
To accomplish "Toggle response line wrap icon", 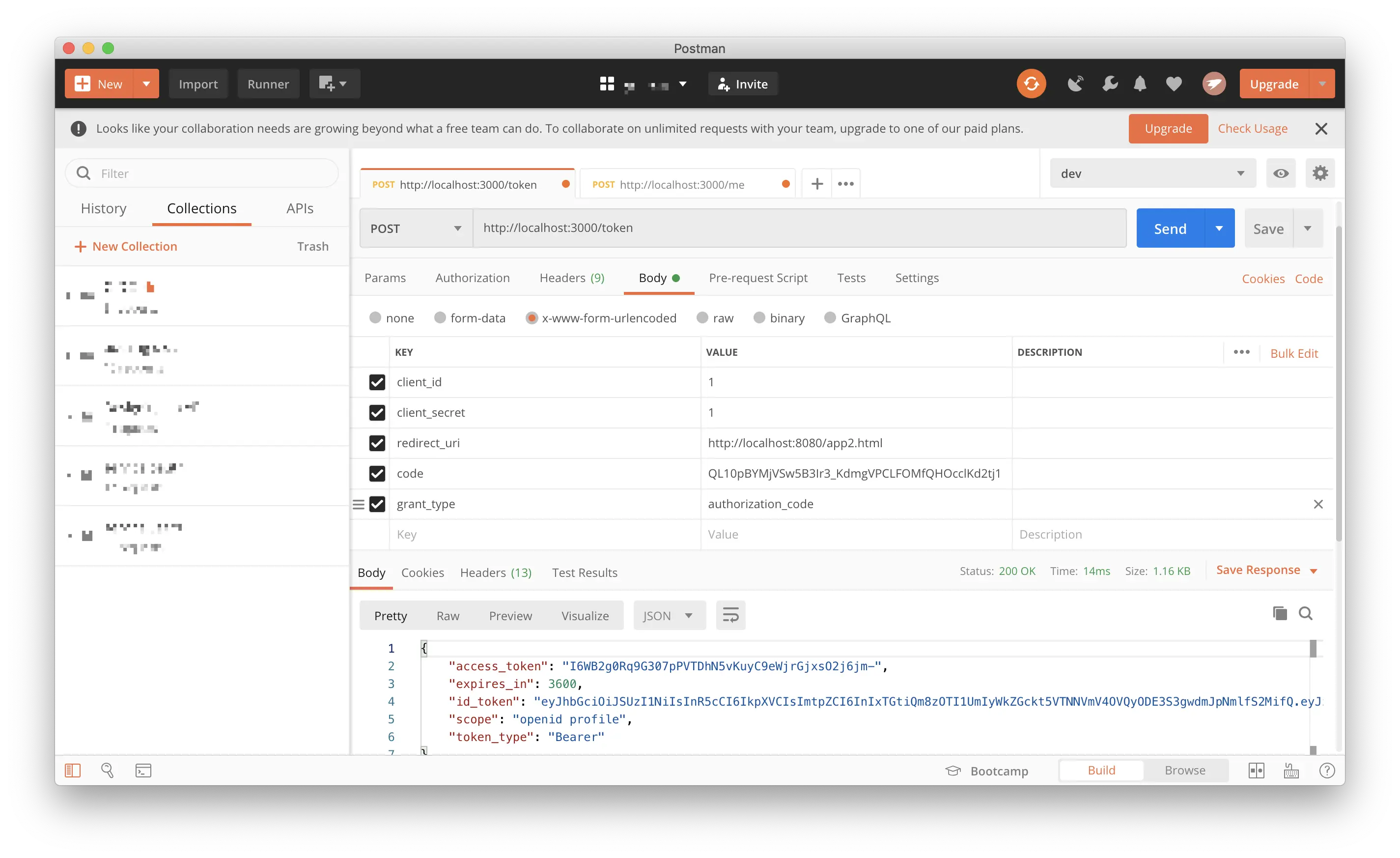I will click(x=730, y=615).
